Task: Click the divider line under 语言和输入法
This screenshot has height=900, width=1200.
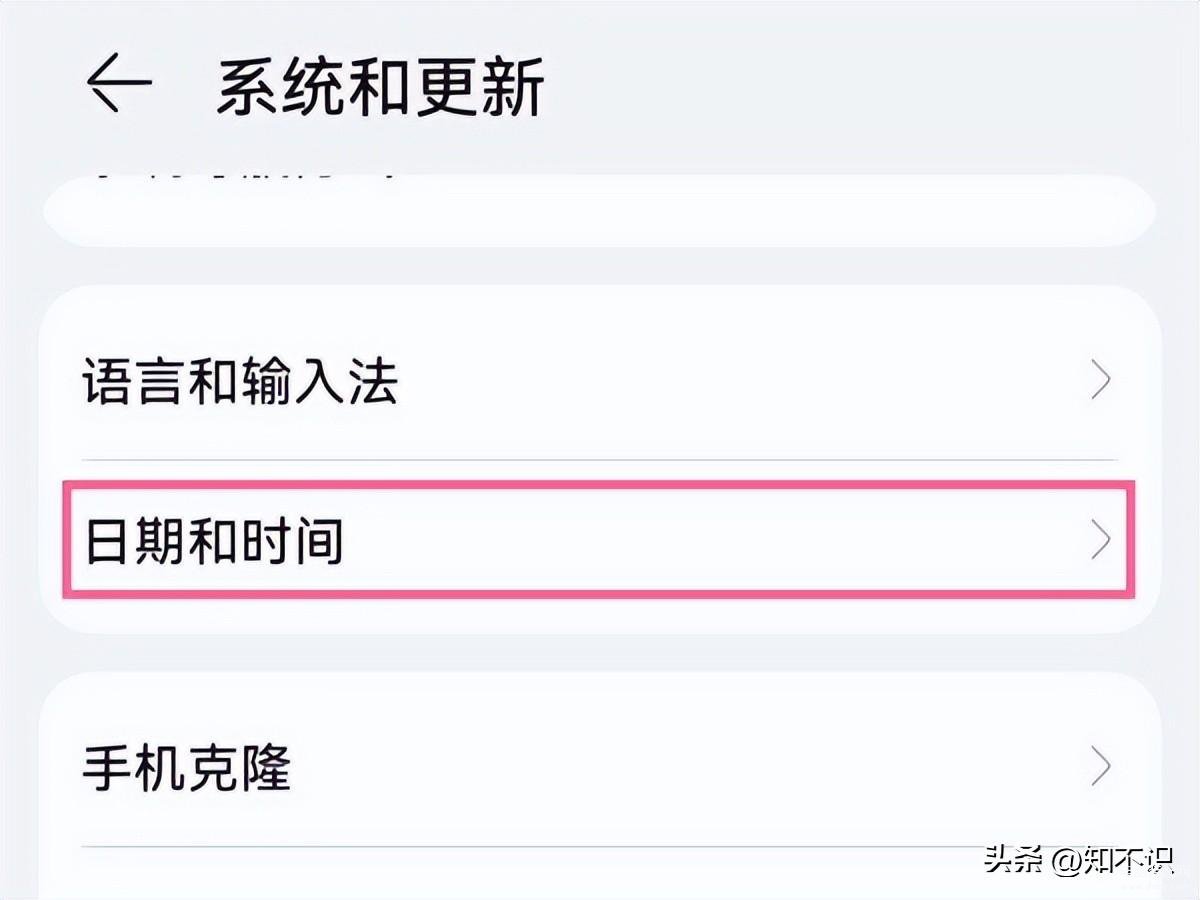Action: 598,460
